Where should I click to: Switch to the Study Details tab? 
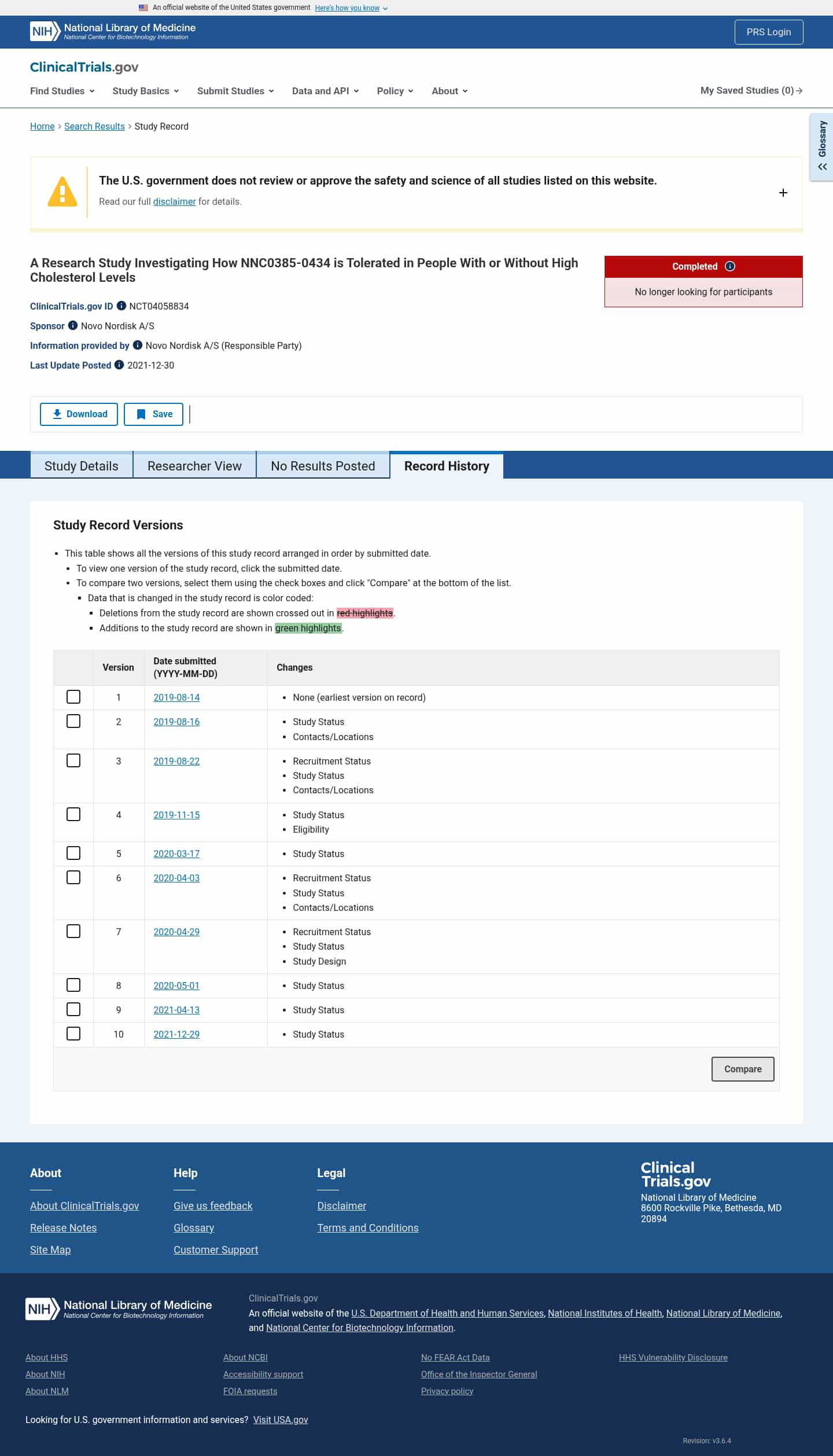pyautogui.click(x=82, y=466)
